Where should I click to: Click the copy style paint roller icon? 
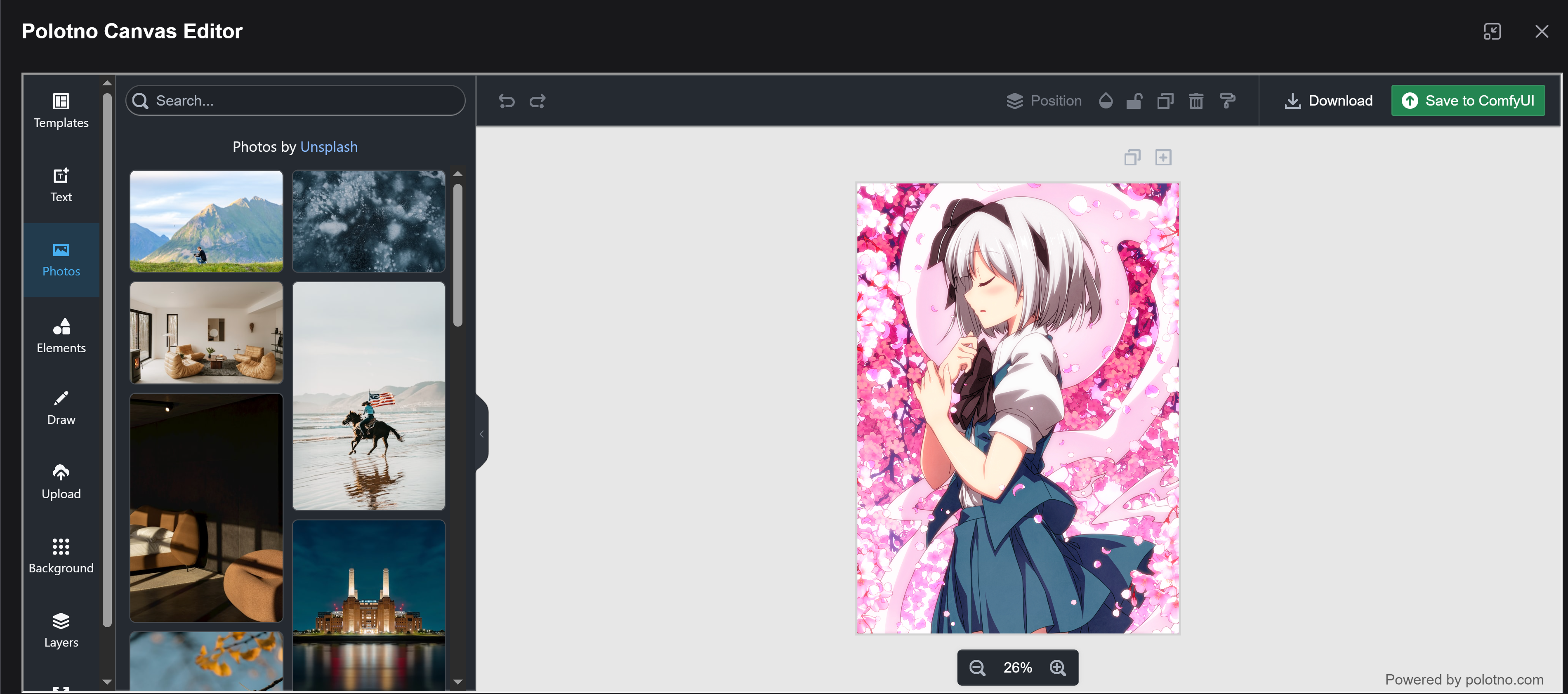(x=1227, y=101)
